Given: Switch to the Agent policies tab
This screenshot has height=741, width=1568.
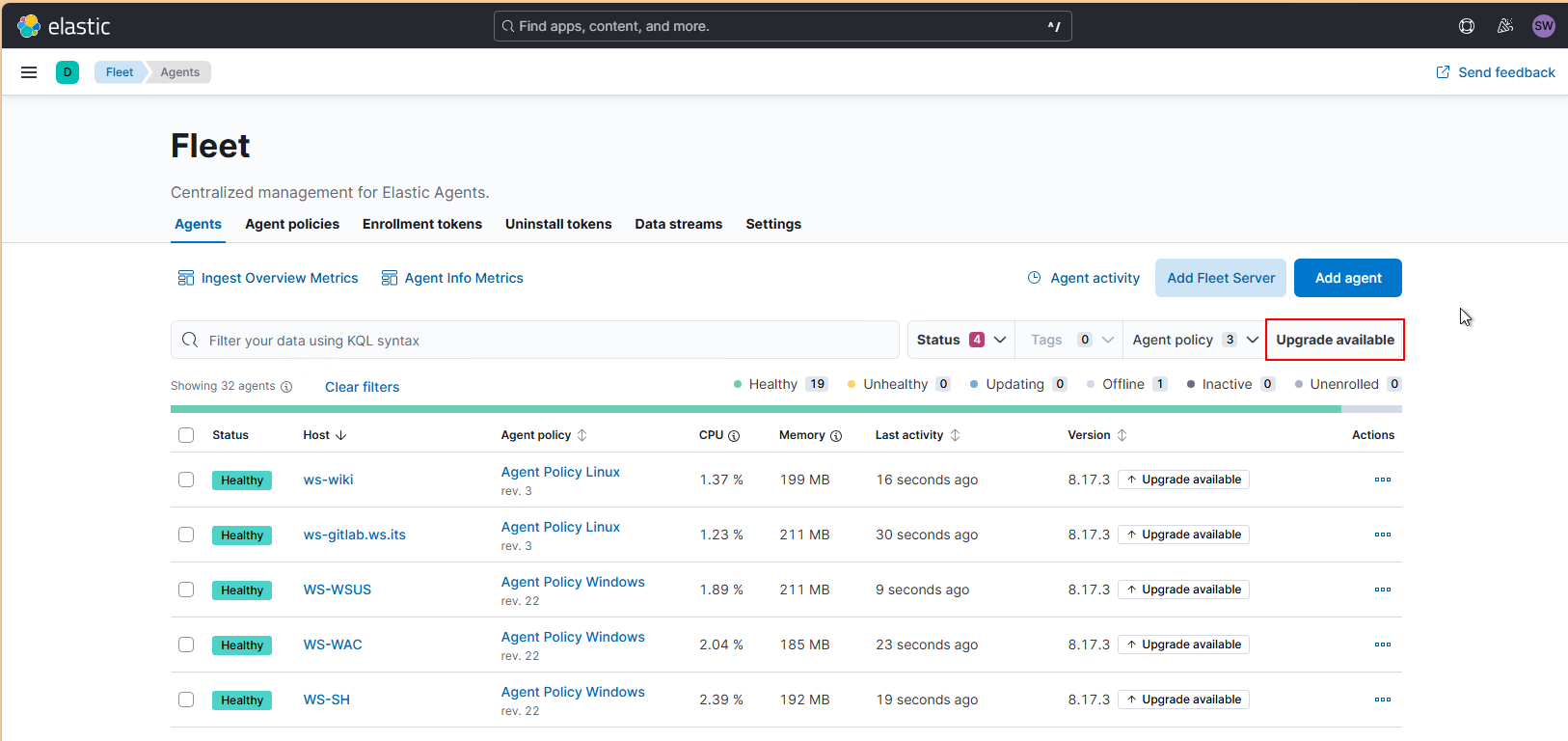Looking at the screenshot, I should pyautogui.click(x=292, y=224).
